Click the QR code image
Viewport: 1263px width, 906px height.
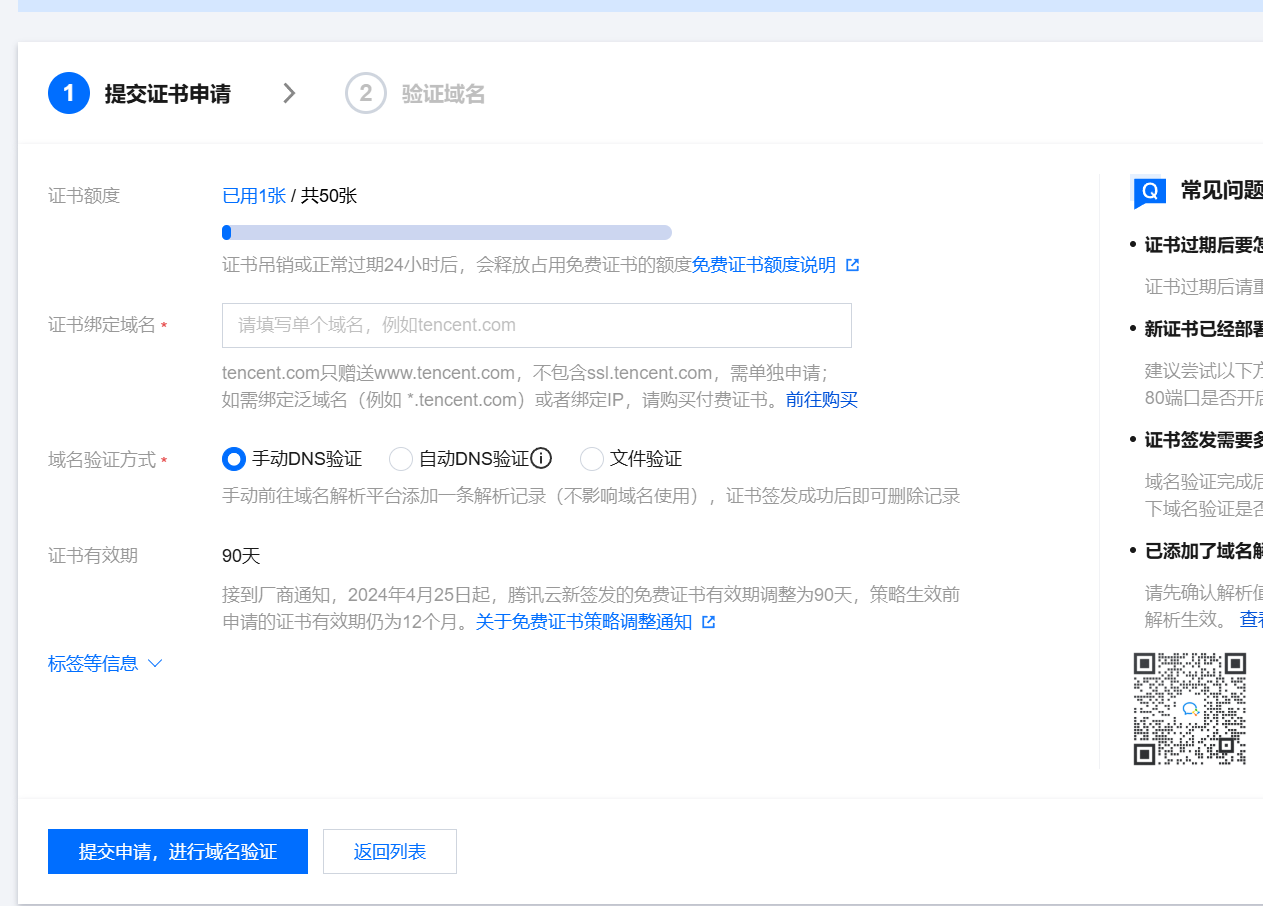[1189, 709]
